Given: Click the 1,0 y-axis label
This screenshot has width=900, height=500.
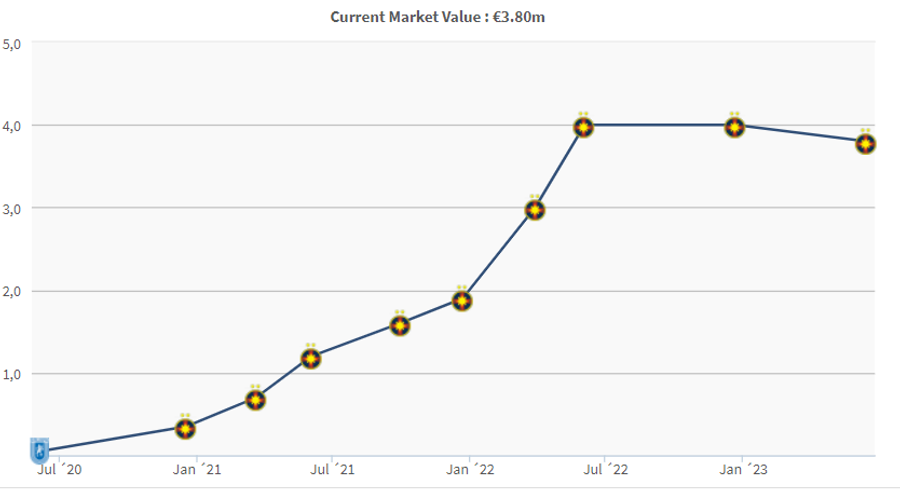Looking at the screenshot, I should [x=11, y=375].
